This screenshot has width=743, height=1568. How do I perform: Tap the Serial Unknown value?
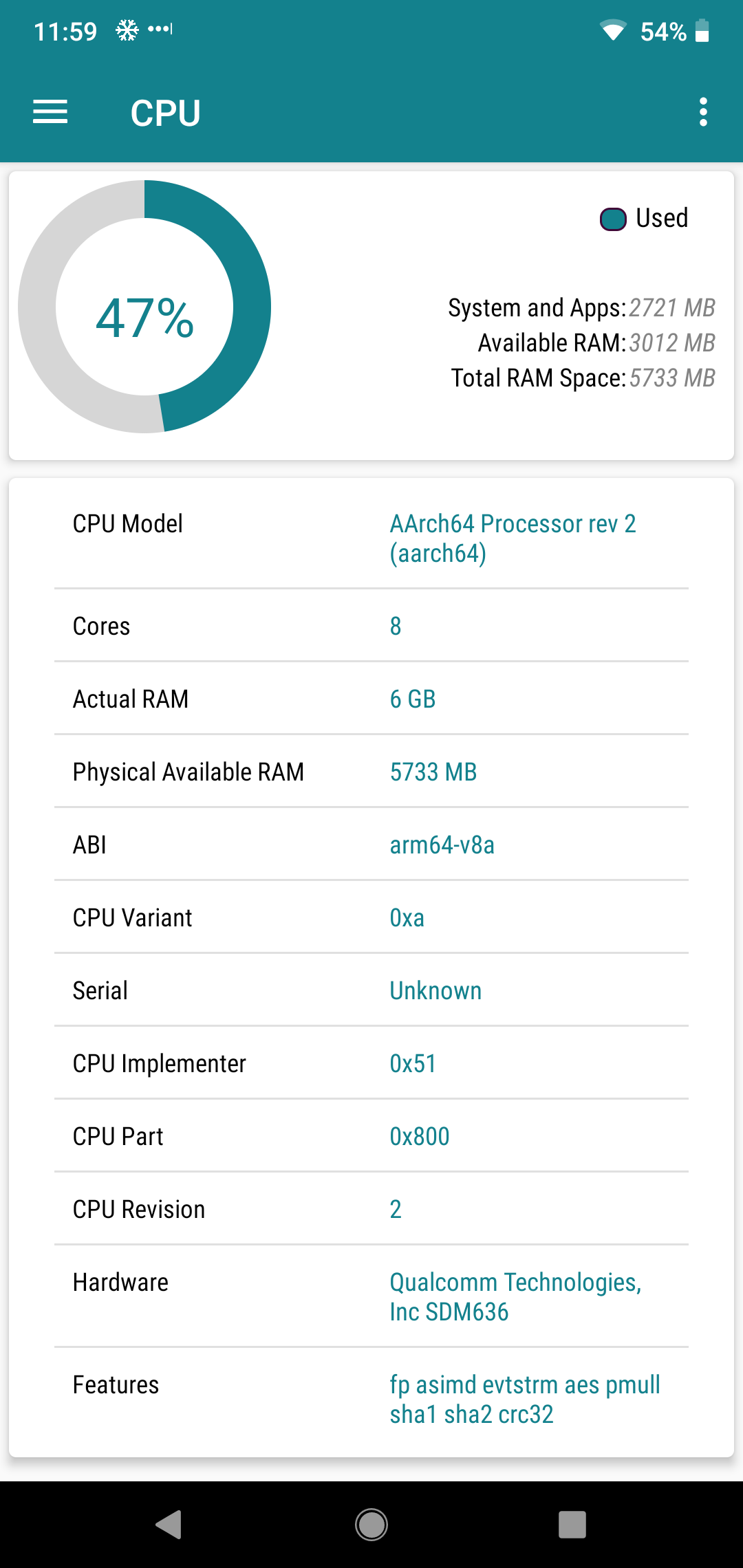point(435,990)
